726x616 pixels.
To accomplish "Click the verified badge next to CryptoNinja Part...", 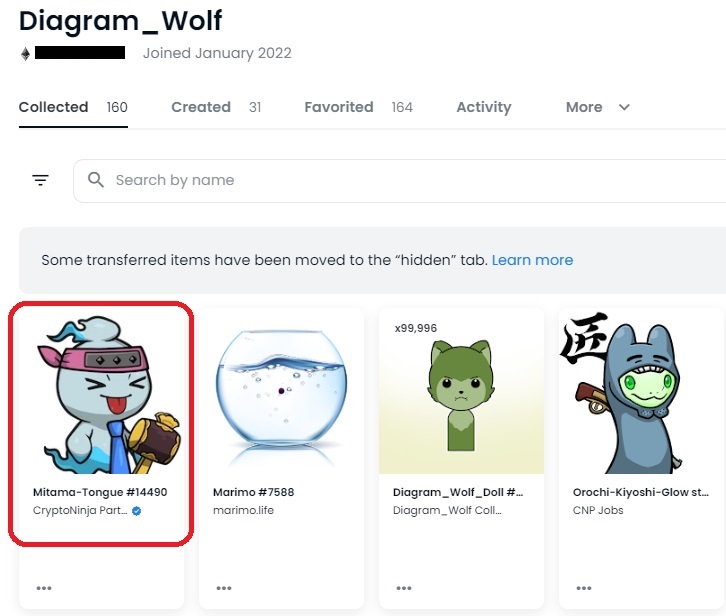I will (137, 511).
